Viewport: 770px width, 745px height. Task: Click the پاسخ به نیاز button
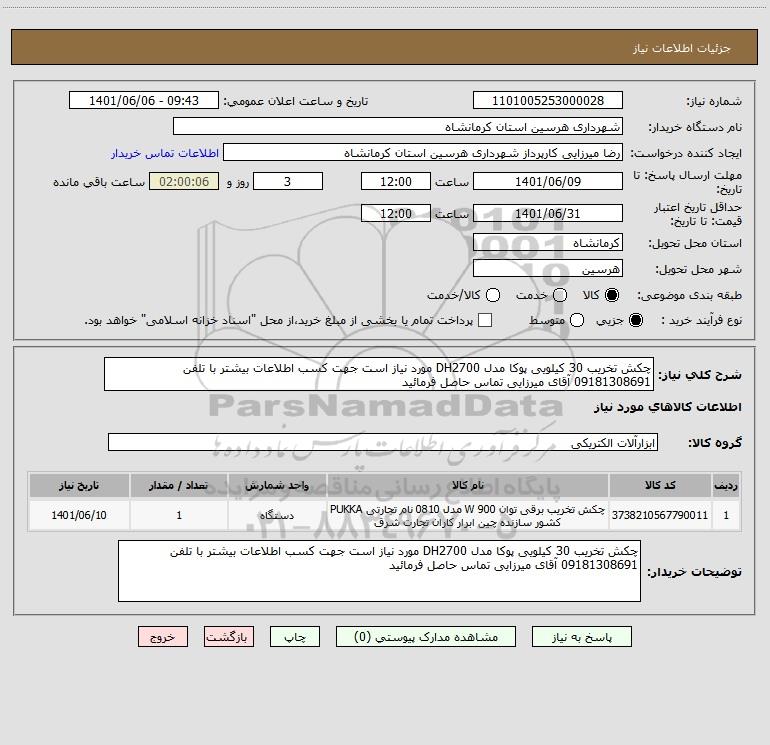pyautogui.click(x=581, y=637)
